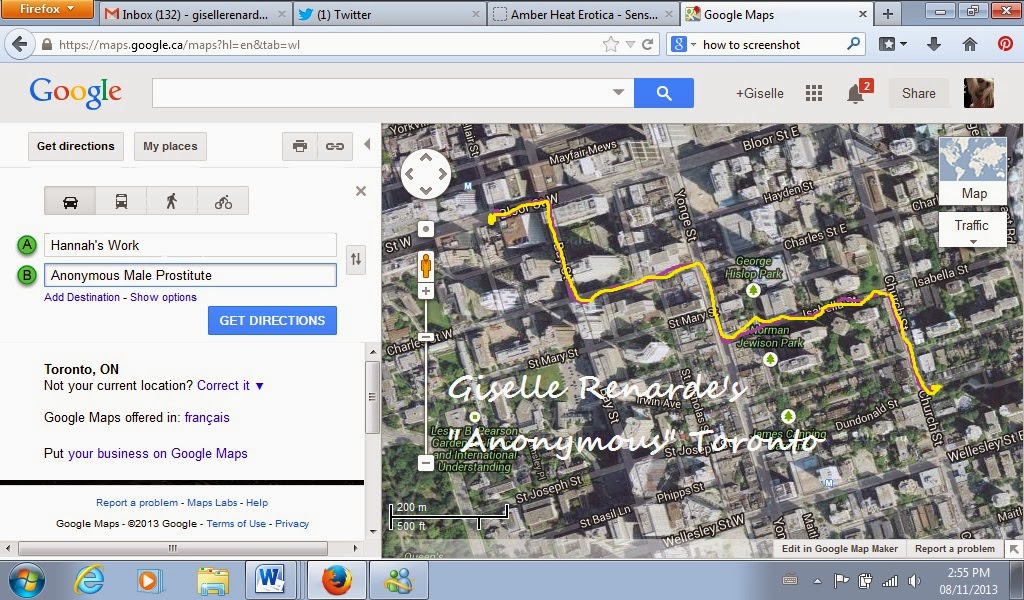Open the notifications bell with 2 alerts
Image resolution: width=1024 pixels, height=600 pixels.
tap(858, 93)
